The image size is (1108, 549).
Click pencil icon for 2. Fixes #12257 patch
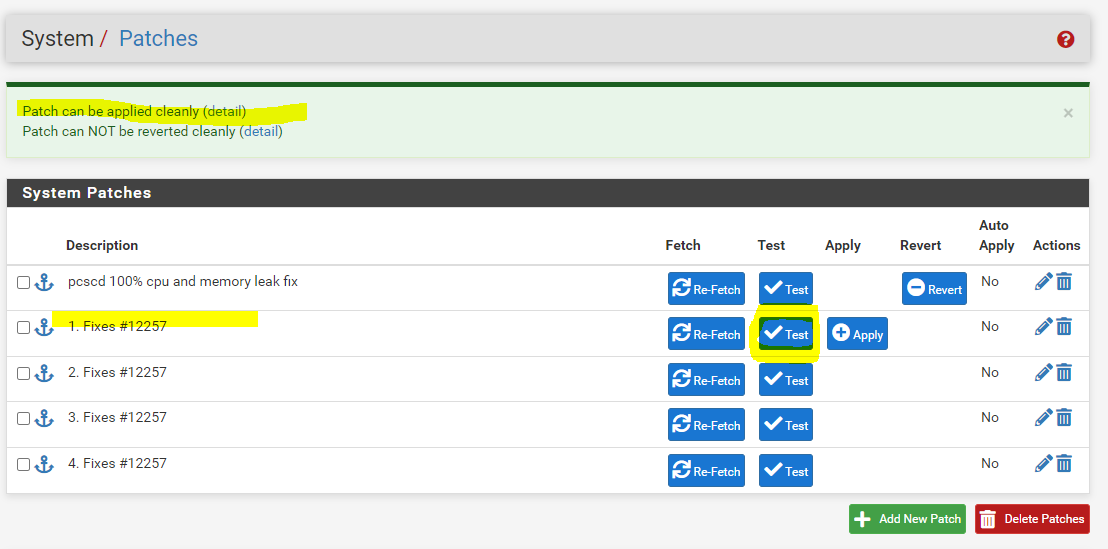[x=1043, y=373]
